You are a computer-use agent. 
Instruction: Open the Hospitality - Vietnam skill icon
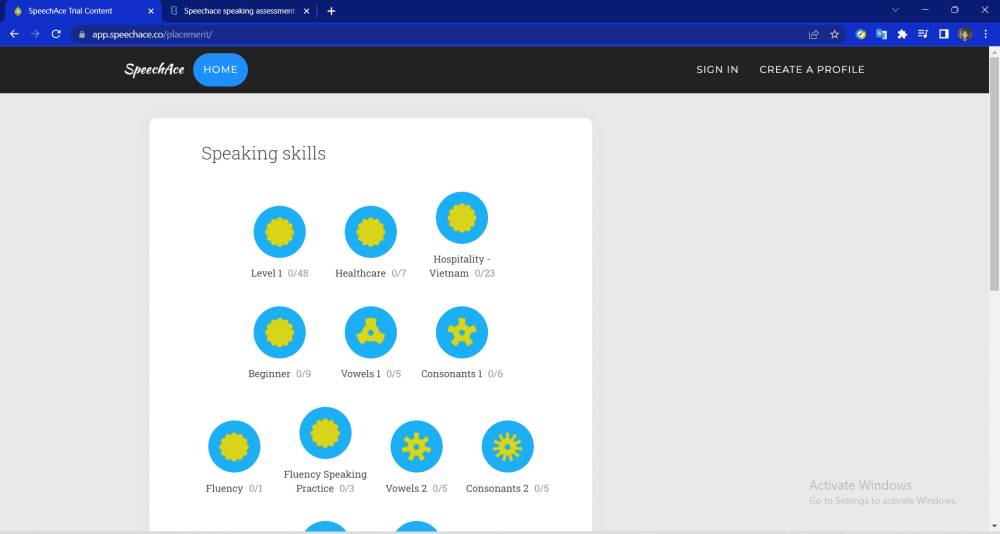(462, 218)
